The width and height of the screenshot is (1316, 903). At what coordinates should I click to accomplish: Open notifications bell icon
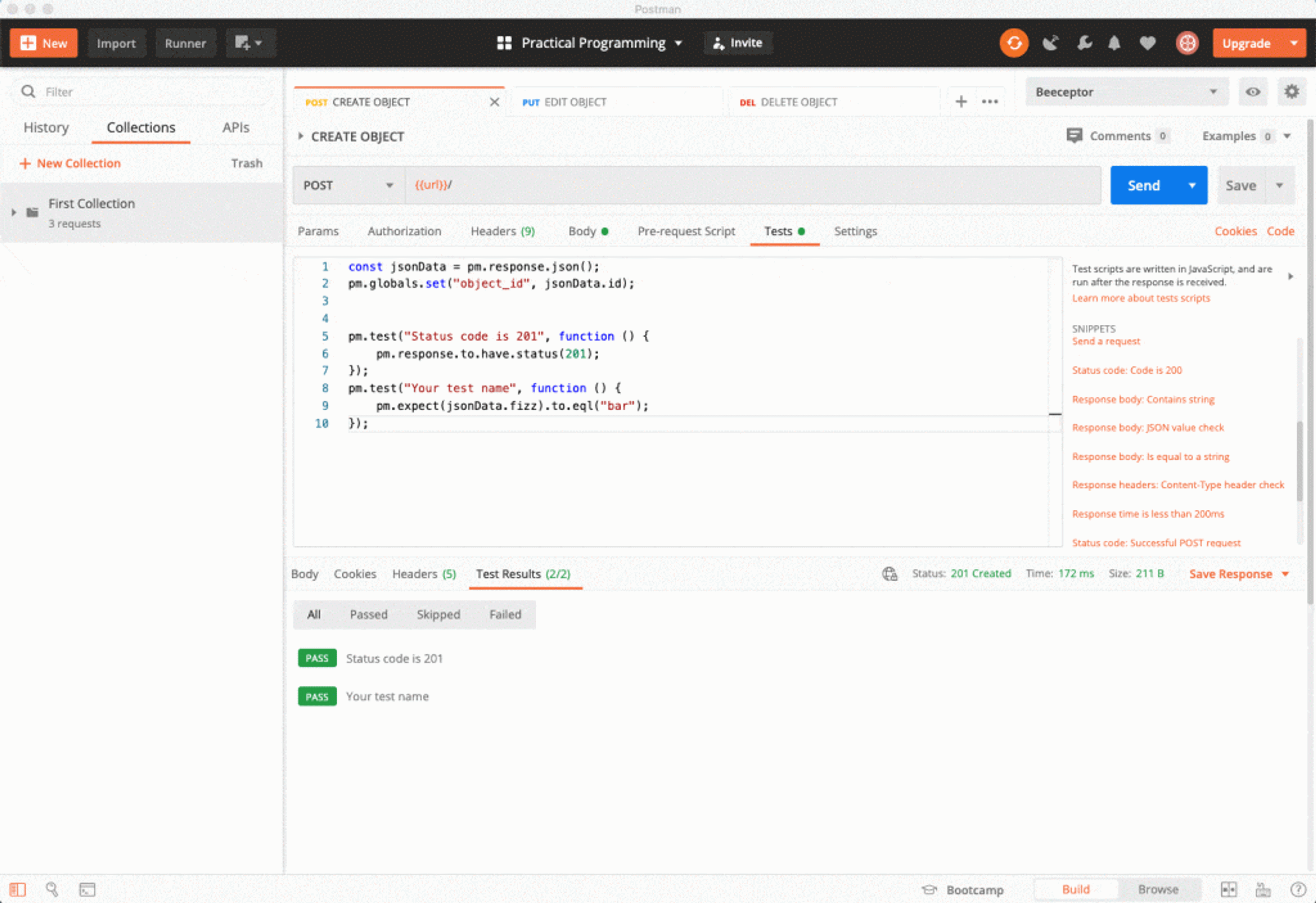[x=1114, y=43]
